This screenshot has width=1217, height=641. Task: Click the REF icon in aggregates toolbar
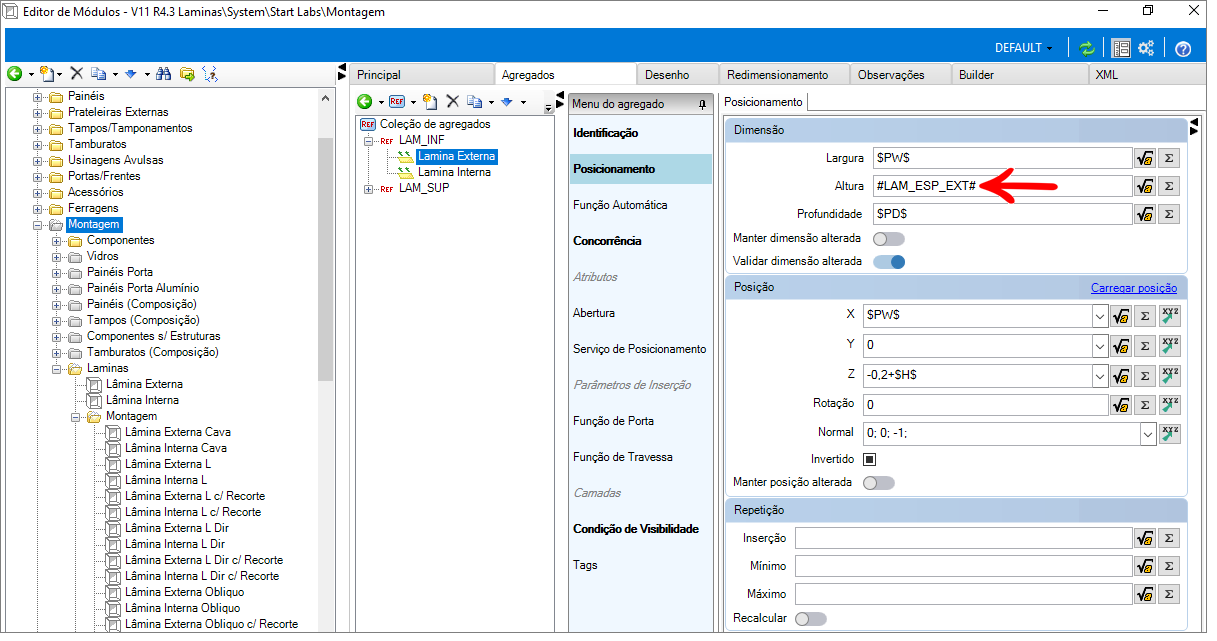click(x=397, y=101)
